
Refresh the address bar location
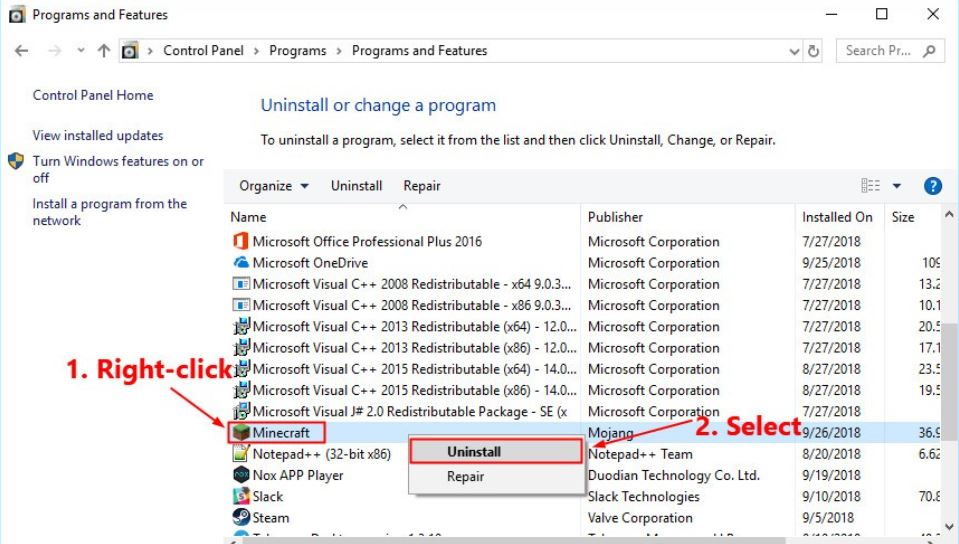tap(813, 51)
